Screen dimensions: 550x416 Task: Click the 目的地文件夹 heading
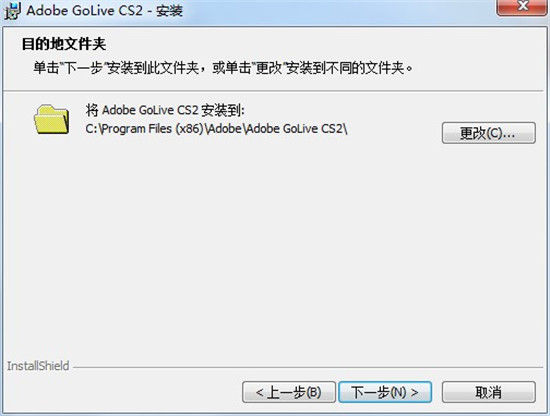click(64, 44)
